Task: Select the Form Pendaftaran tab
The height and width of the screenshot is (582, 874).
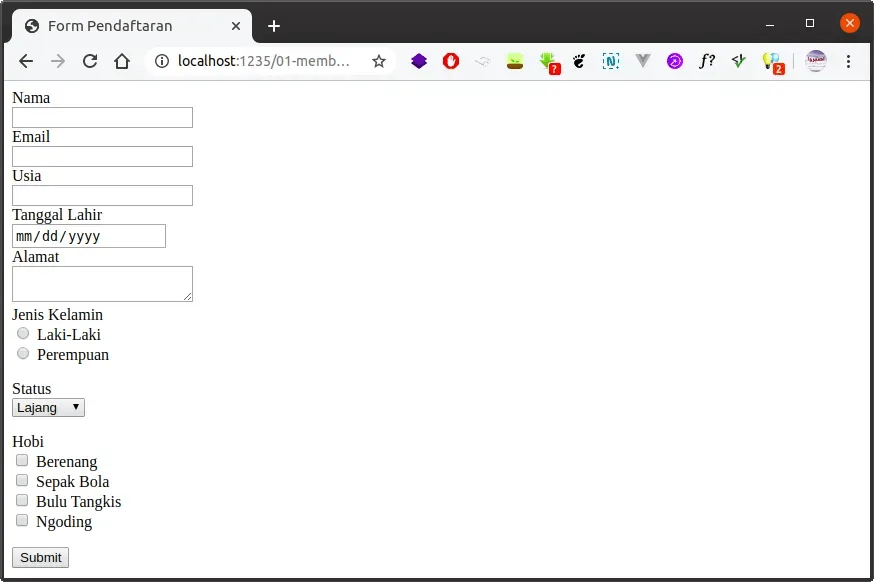Action: (132, 26)
